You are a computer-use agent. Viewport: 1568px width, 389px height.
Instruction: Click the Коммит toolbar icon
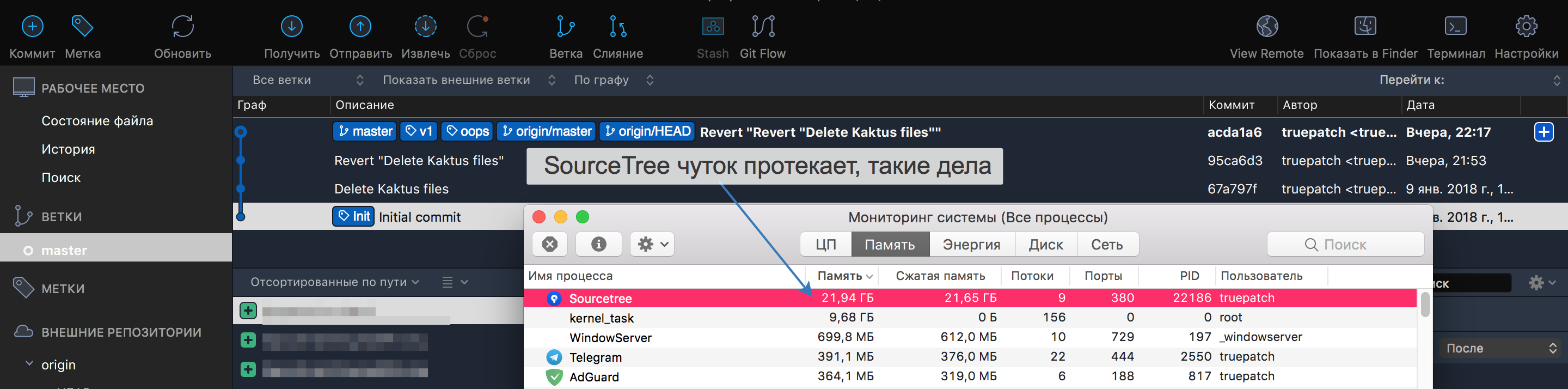click(32, 26)
